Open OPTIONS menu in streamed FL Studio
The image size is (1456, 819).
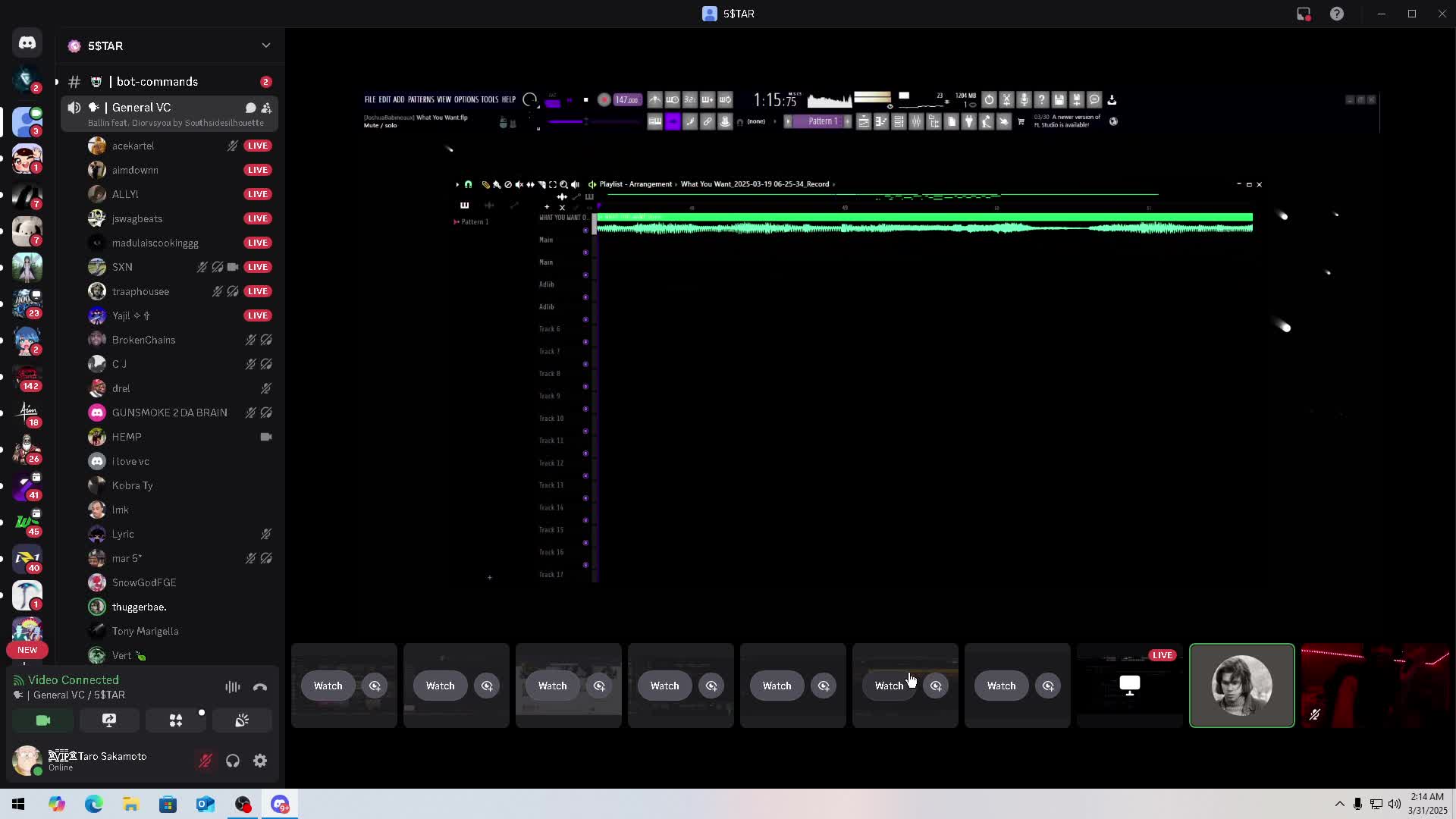pyautogui.click(x=466, y=99)
